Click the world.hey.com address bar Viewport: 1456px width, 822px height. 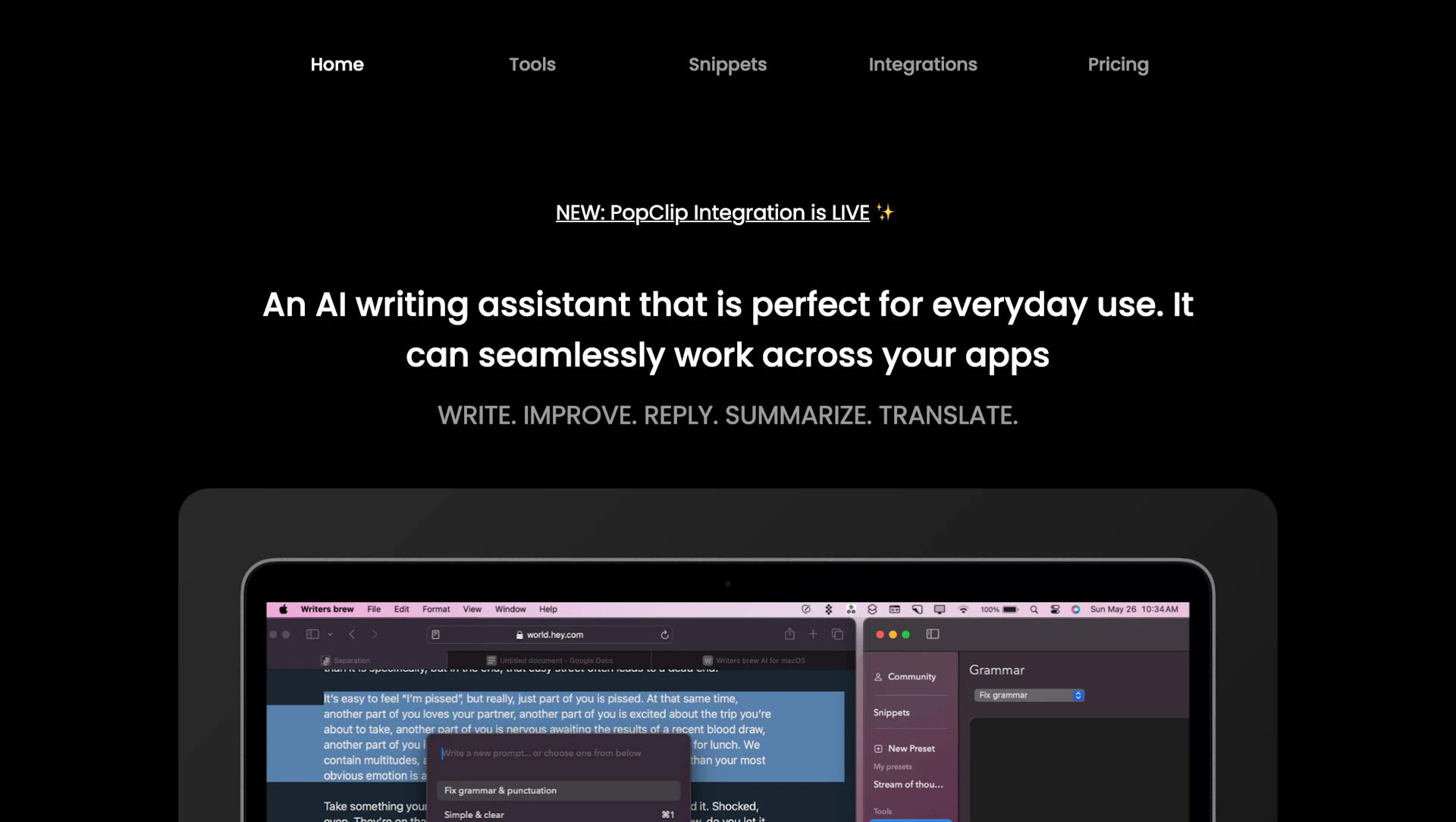[x=550, y=635]
